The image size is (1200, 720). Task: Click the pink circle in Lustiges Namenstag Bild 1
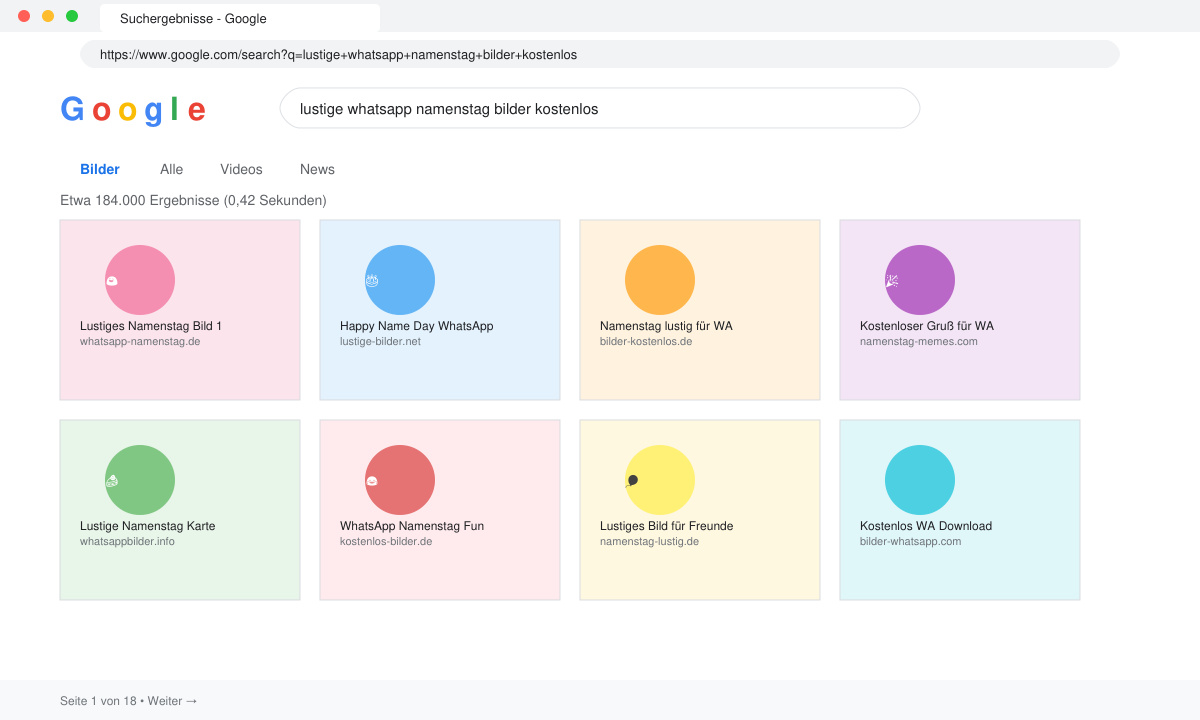click(140, 280)
